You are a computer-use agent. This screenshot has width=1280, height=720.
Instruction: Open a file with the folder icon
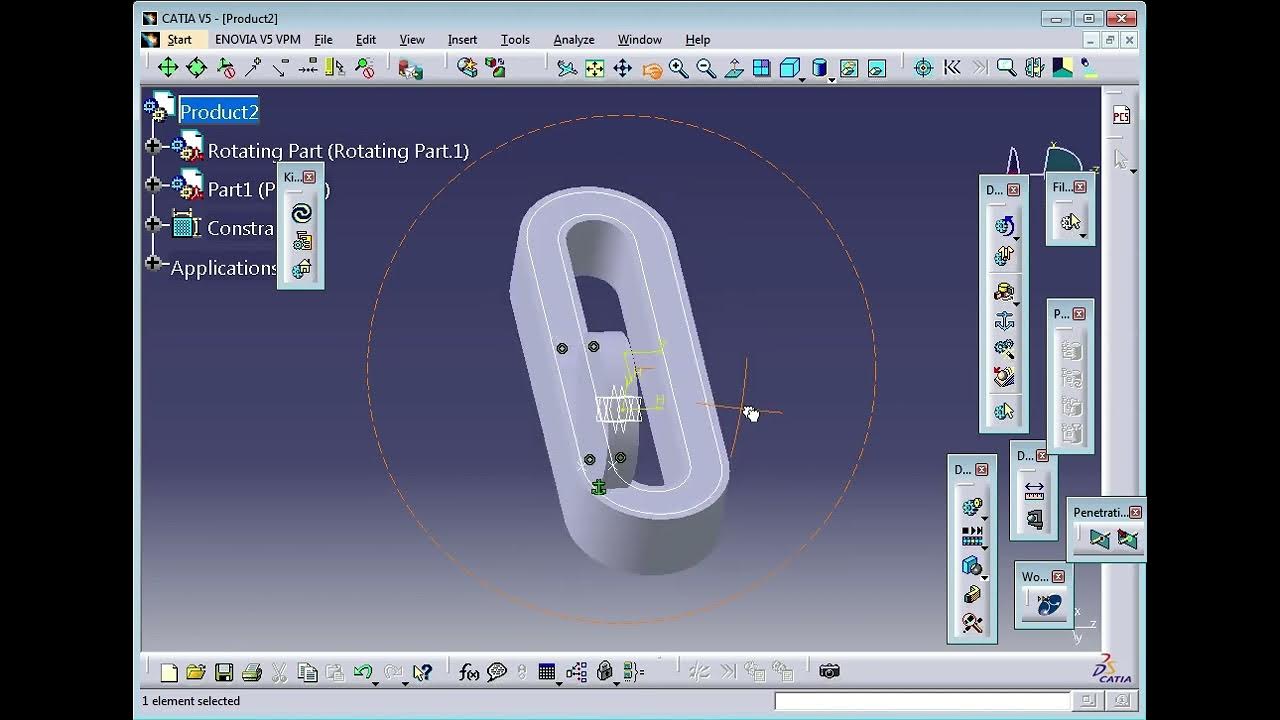tap(196, 672)
